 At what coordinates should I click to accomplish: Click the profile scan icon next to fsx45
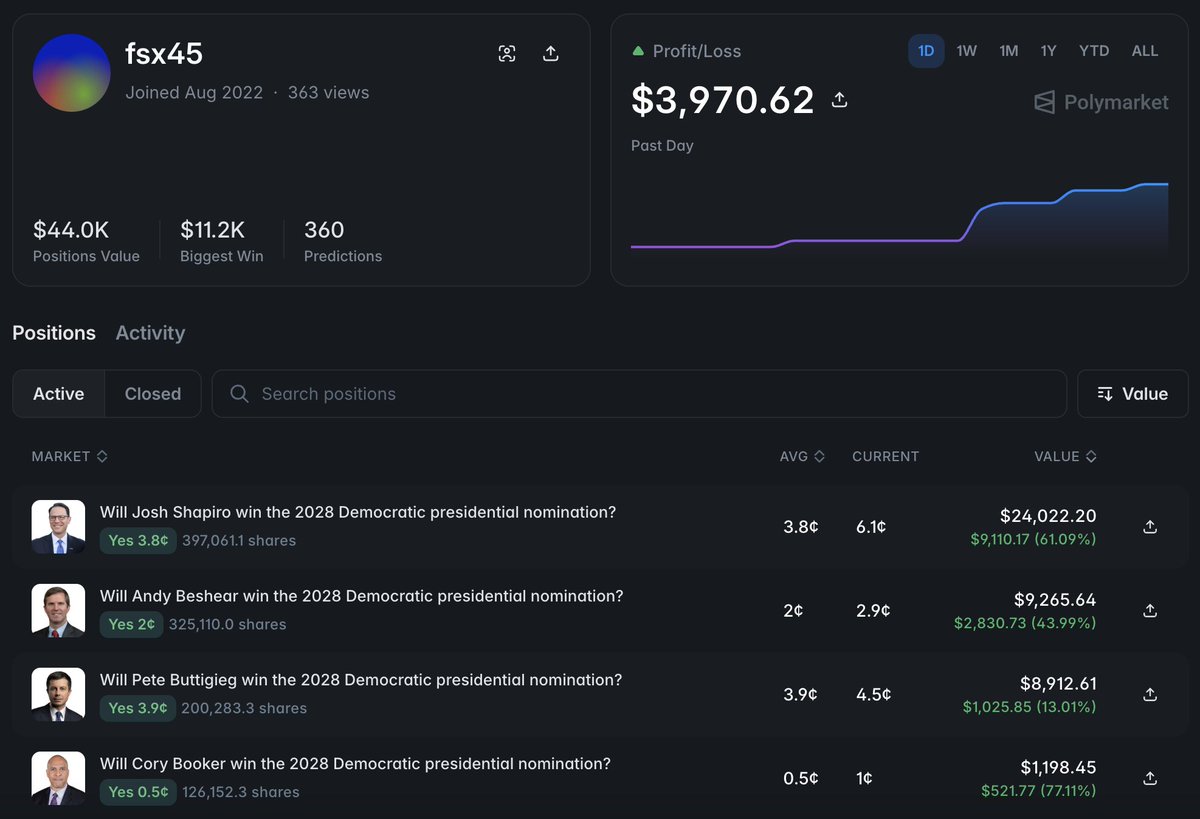point(507,54)
